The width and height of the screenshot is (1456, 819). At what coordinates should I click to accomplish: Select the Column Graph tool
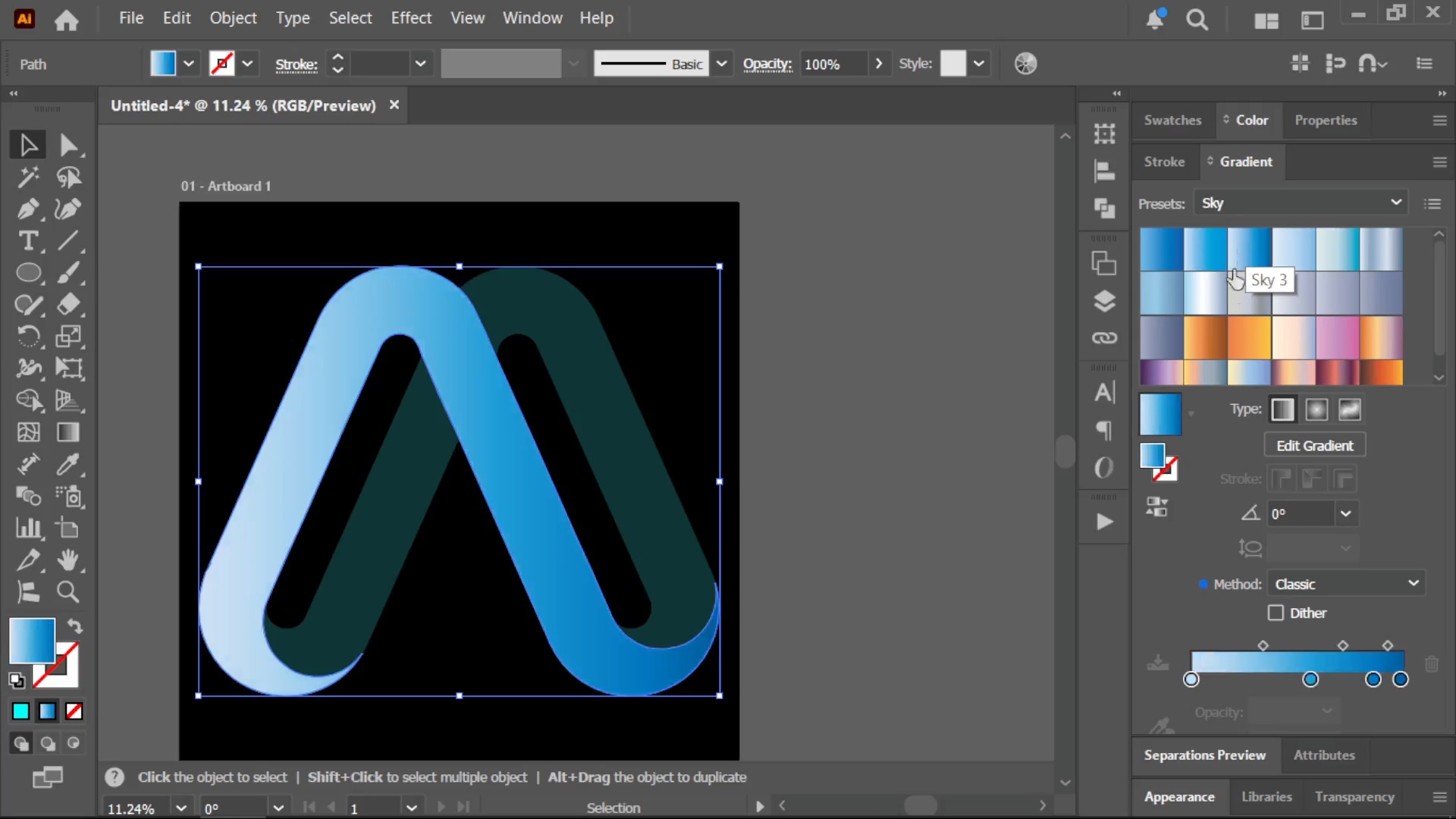pos(28,528)
